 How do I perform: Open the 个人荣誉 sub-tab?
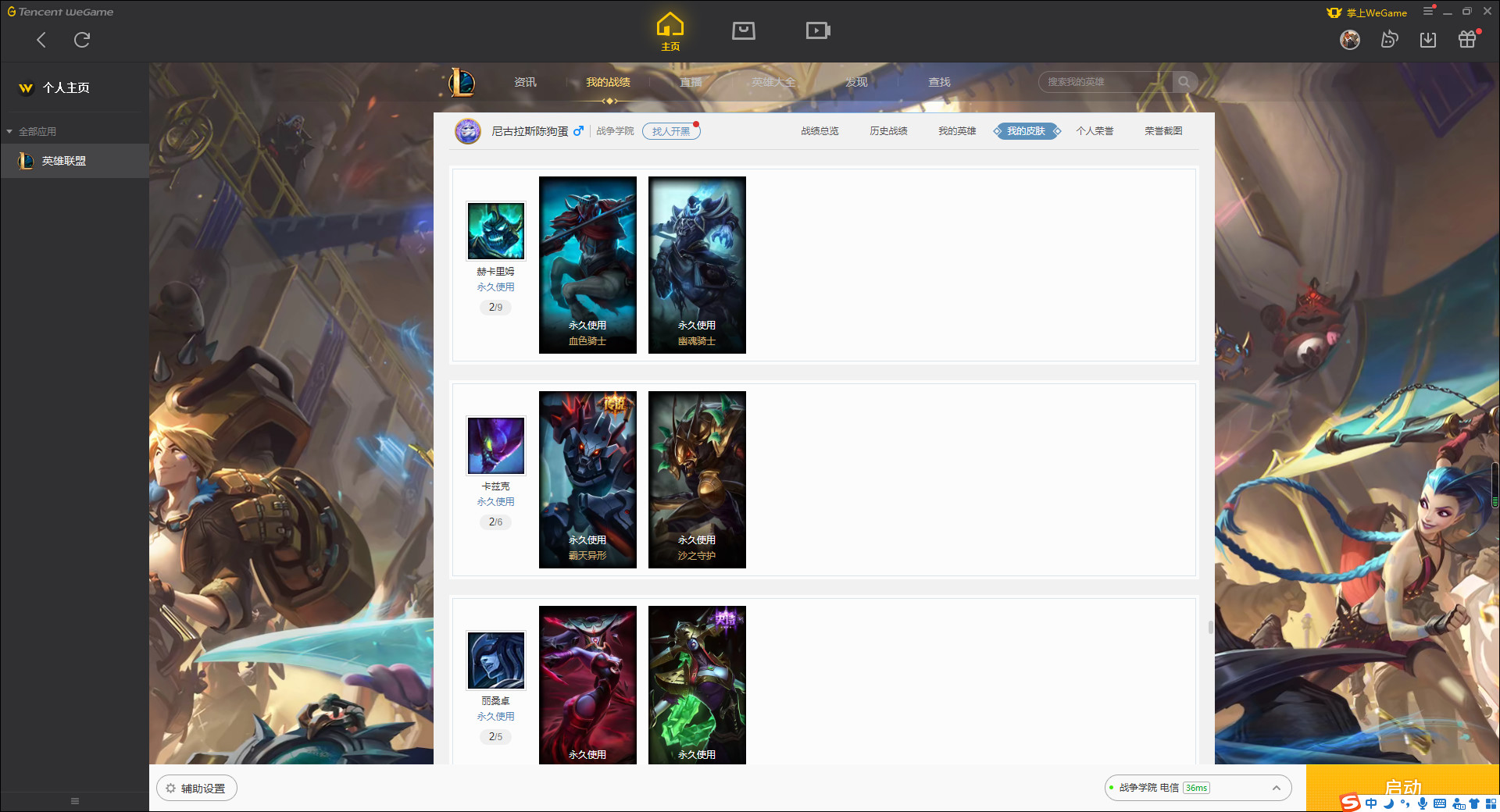[1095, 131]
